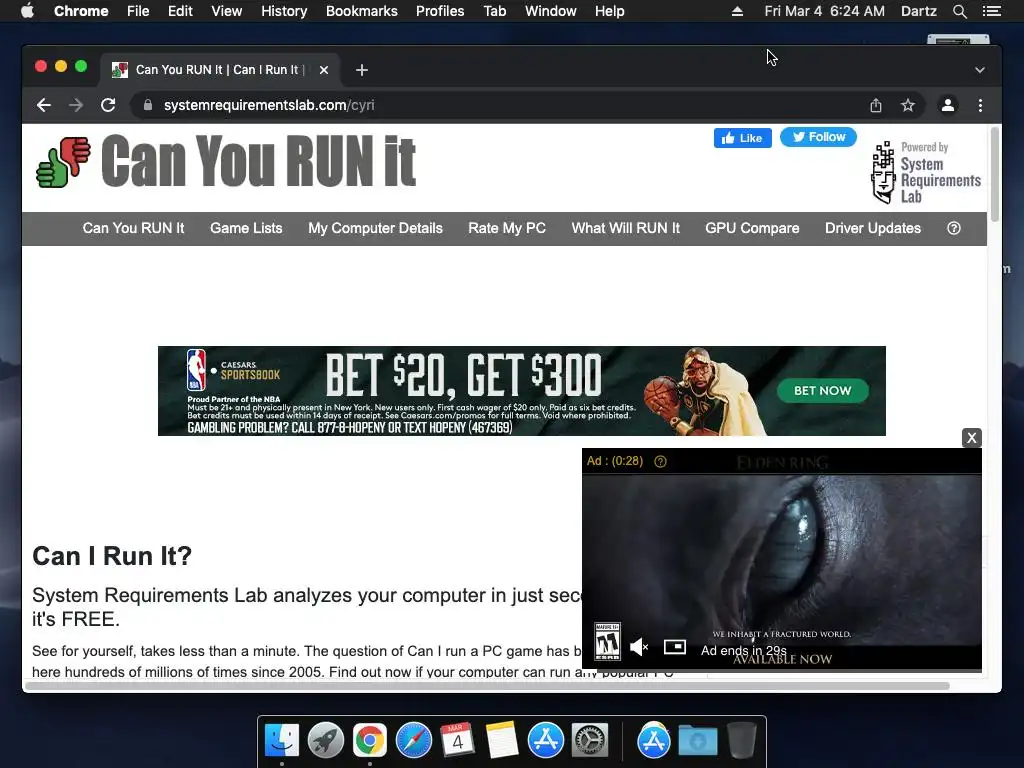Open GPU Compare nav item

[x=752, y=228]
